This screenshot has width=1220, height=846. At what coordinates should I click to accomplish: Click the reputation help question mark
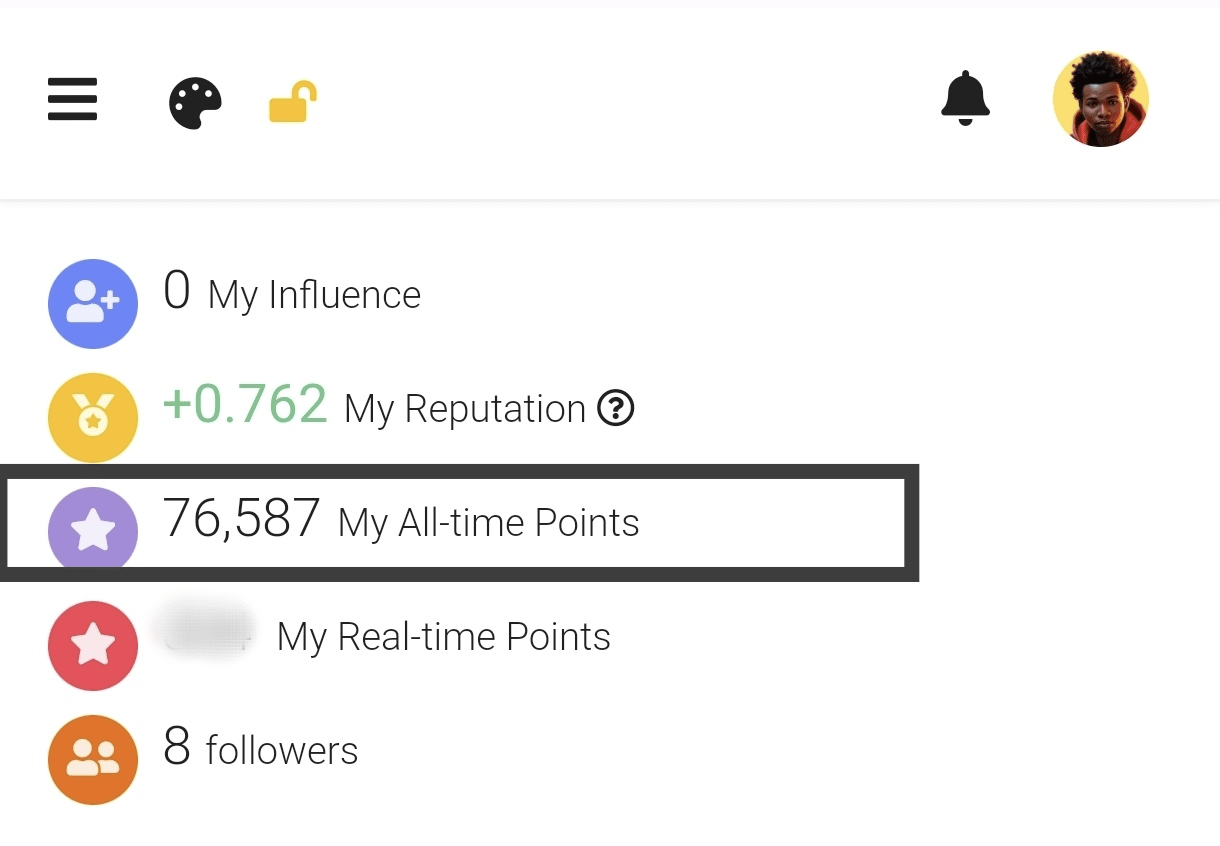(x=616, y=408)
